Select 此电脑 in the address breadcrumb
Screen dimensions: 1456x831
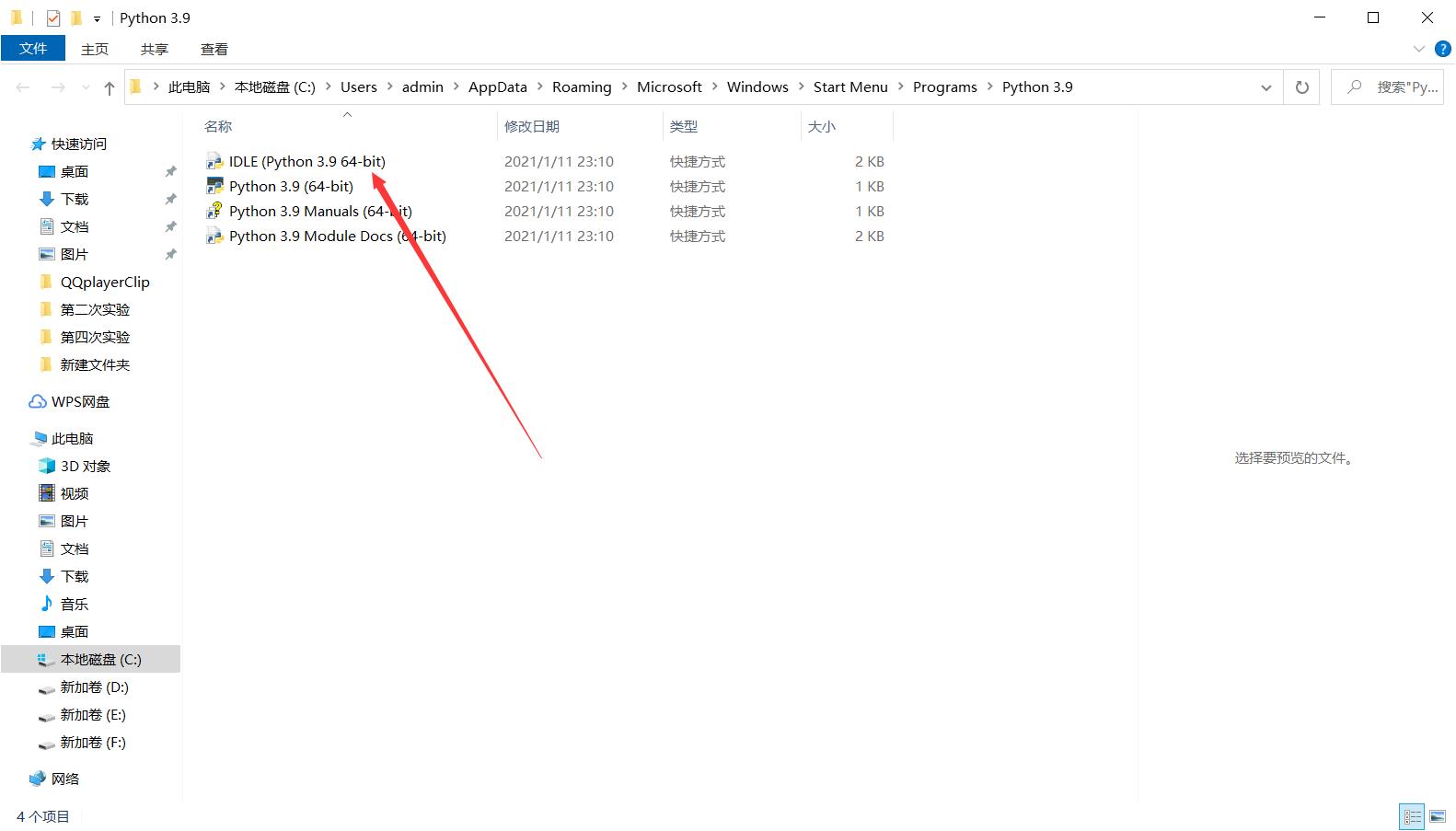190,87
